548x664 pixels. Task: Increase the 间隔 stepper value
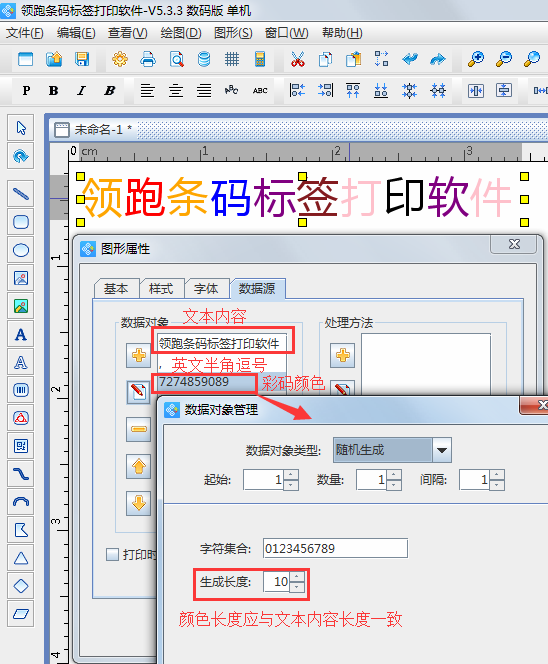[497, 475]
